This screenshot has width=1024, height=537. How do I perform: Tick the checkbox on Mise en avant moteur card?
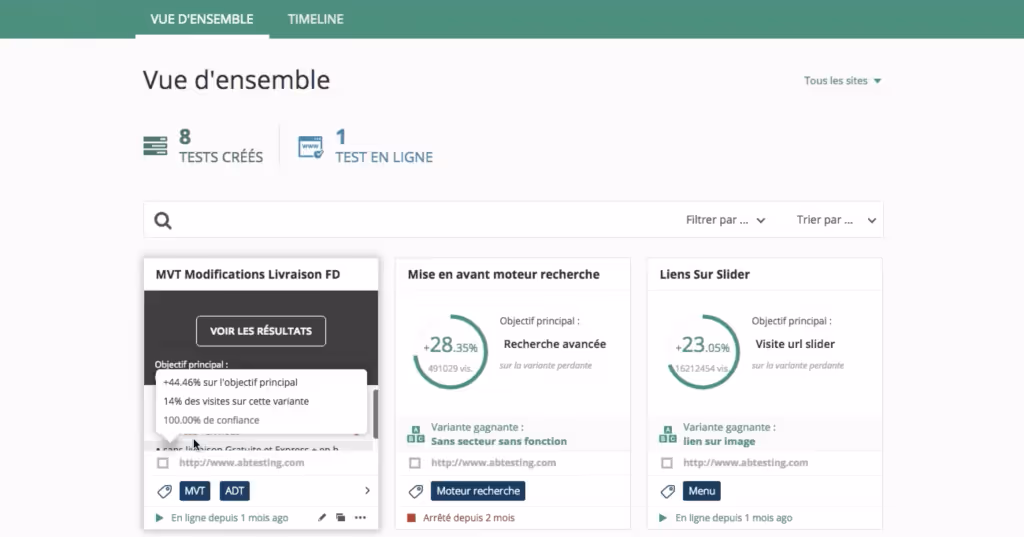tap(415, 463)
